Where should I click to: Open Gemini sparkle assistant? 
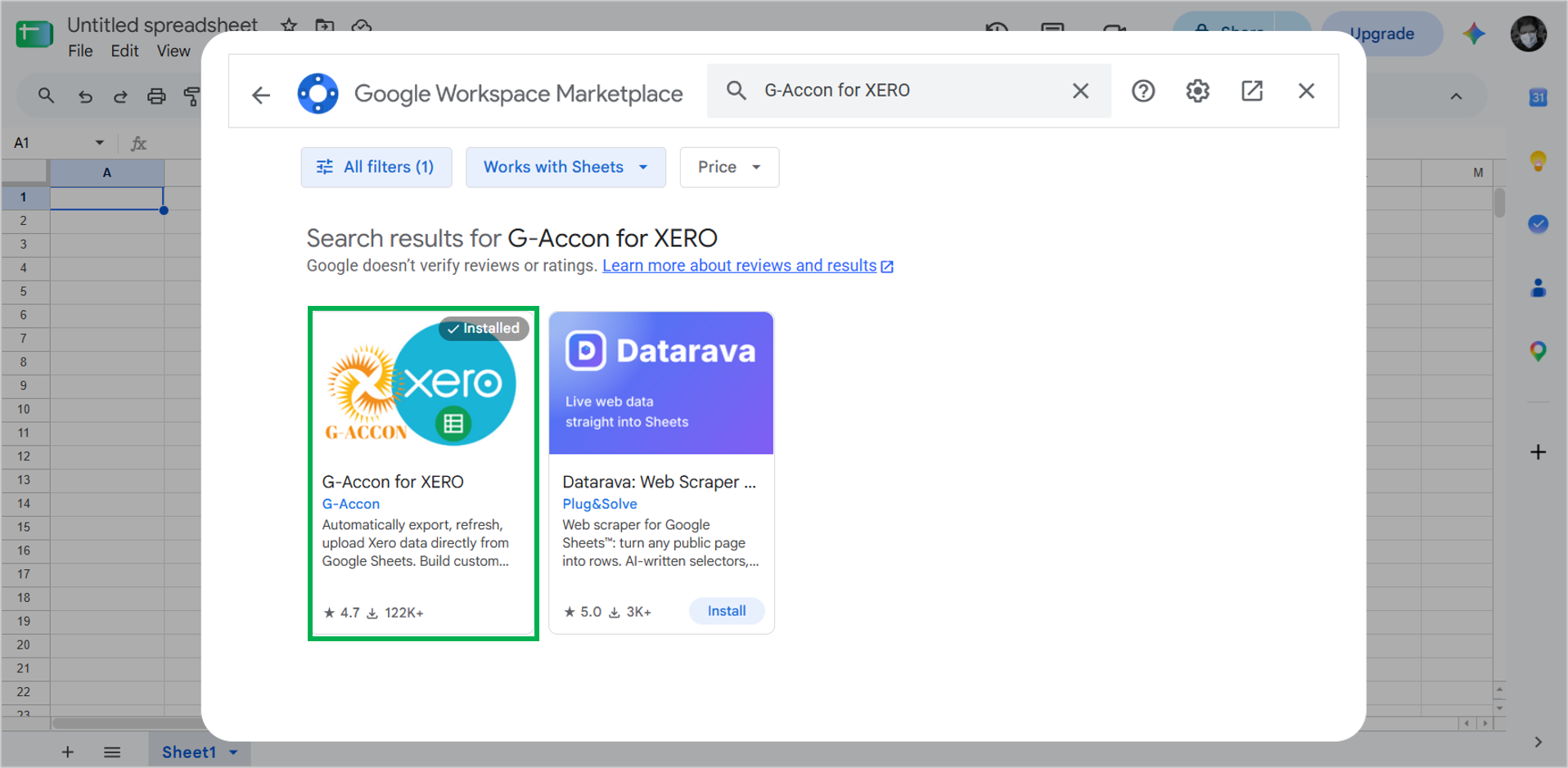click(1474, 34)
